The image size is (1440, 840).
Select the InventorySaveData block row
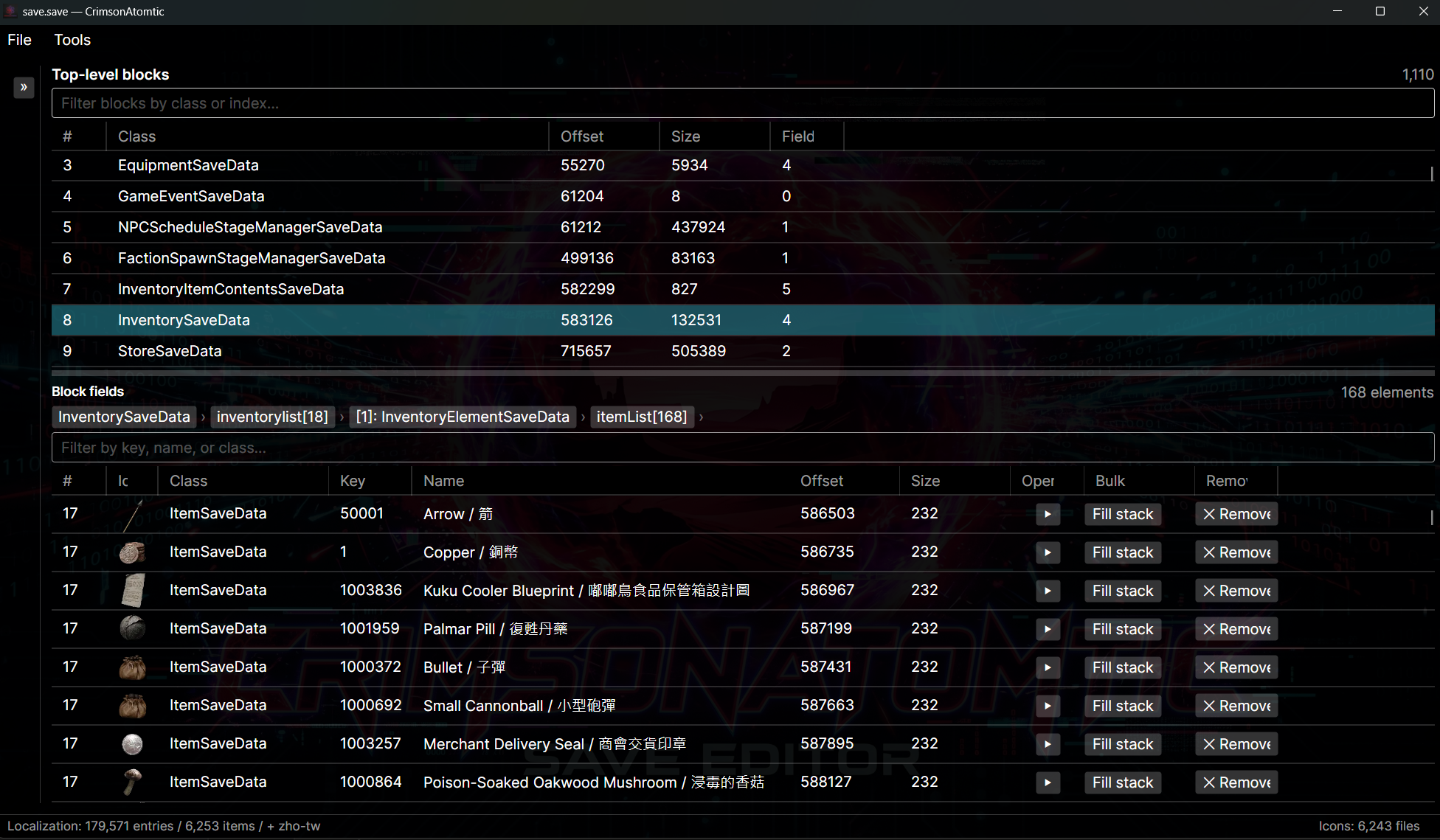tap(743, 320)
